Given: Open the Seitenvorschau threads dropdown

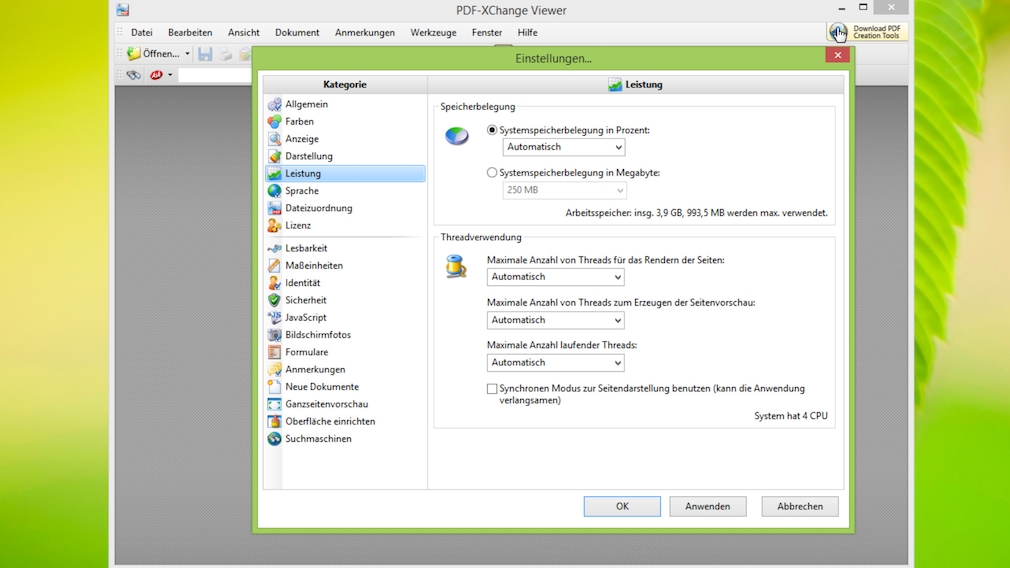Looking at the screenshot, I should pyautogui.click(x=555, y=320).
